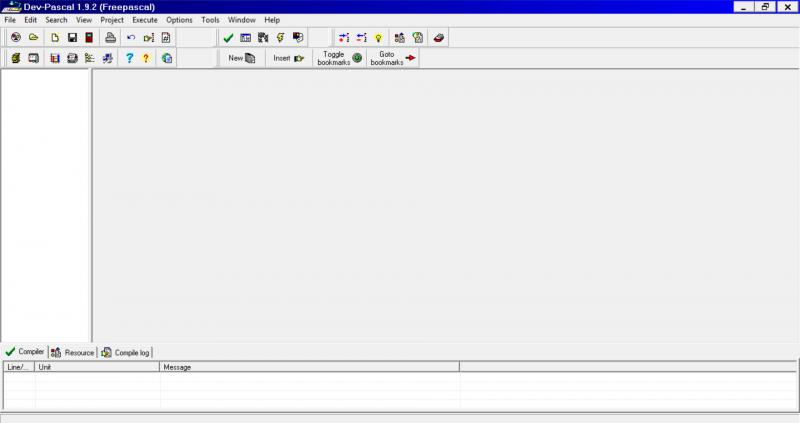Click the lightning bolt toolbar icon
This screenshot has width=800, height=423.
280,38
